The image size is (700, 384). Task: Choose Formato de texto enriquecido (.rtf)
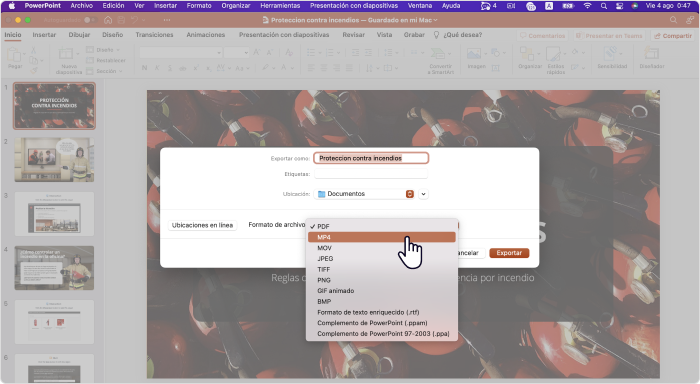point(382,312)
